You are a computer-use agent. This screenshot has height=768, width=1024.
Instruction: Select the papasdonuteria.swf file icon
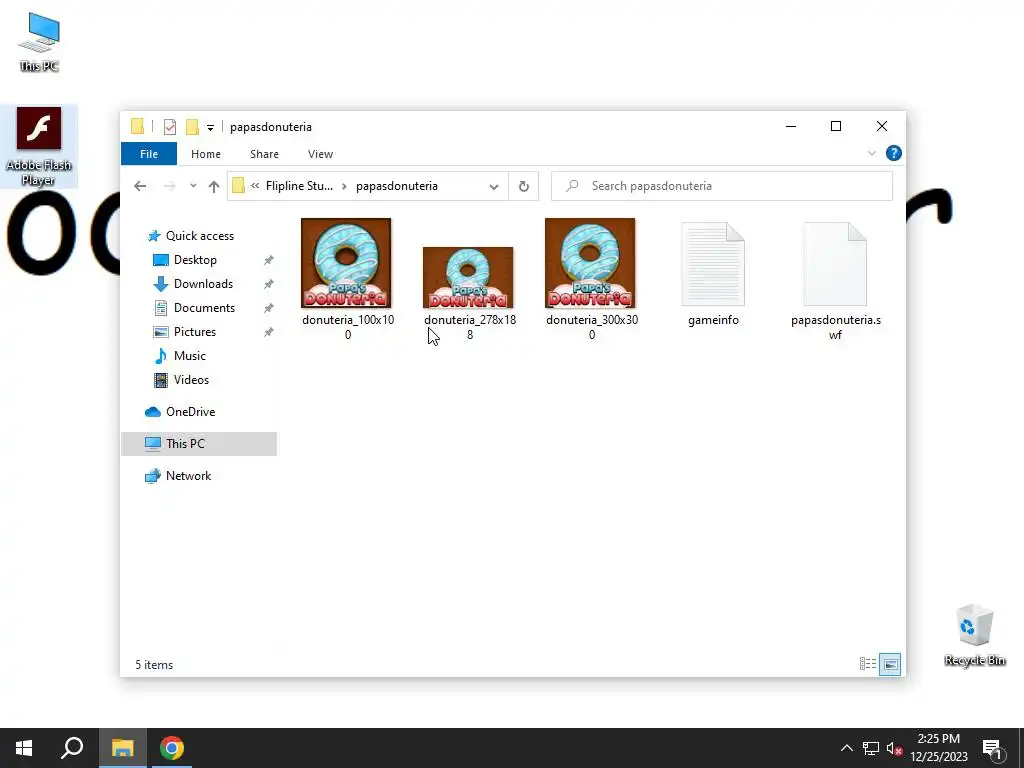click(x=835, y=264)
